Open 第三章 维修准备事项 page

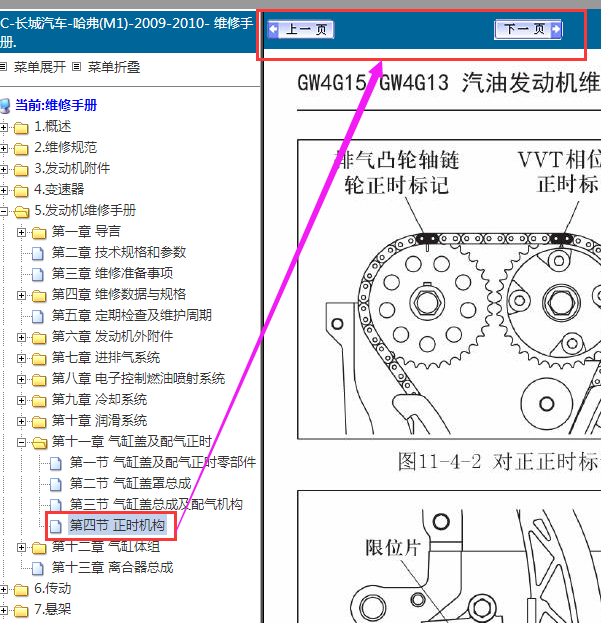click(112, 273)
